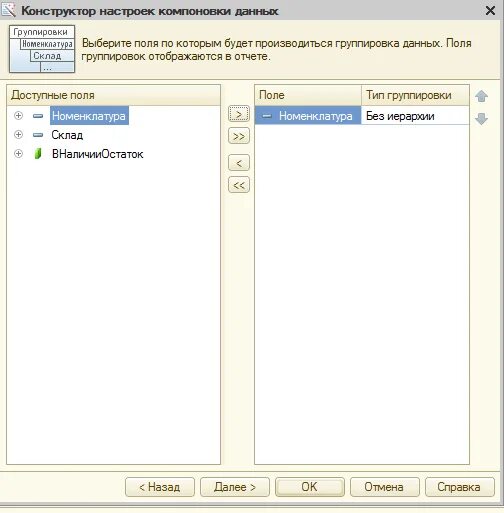This screenshot has height=513, width=504.
Task: Select the Номенклатура row in grouping table
Action: [x=362, y=116]
